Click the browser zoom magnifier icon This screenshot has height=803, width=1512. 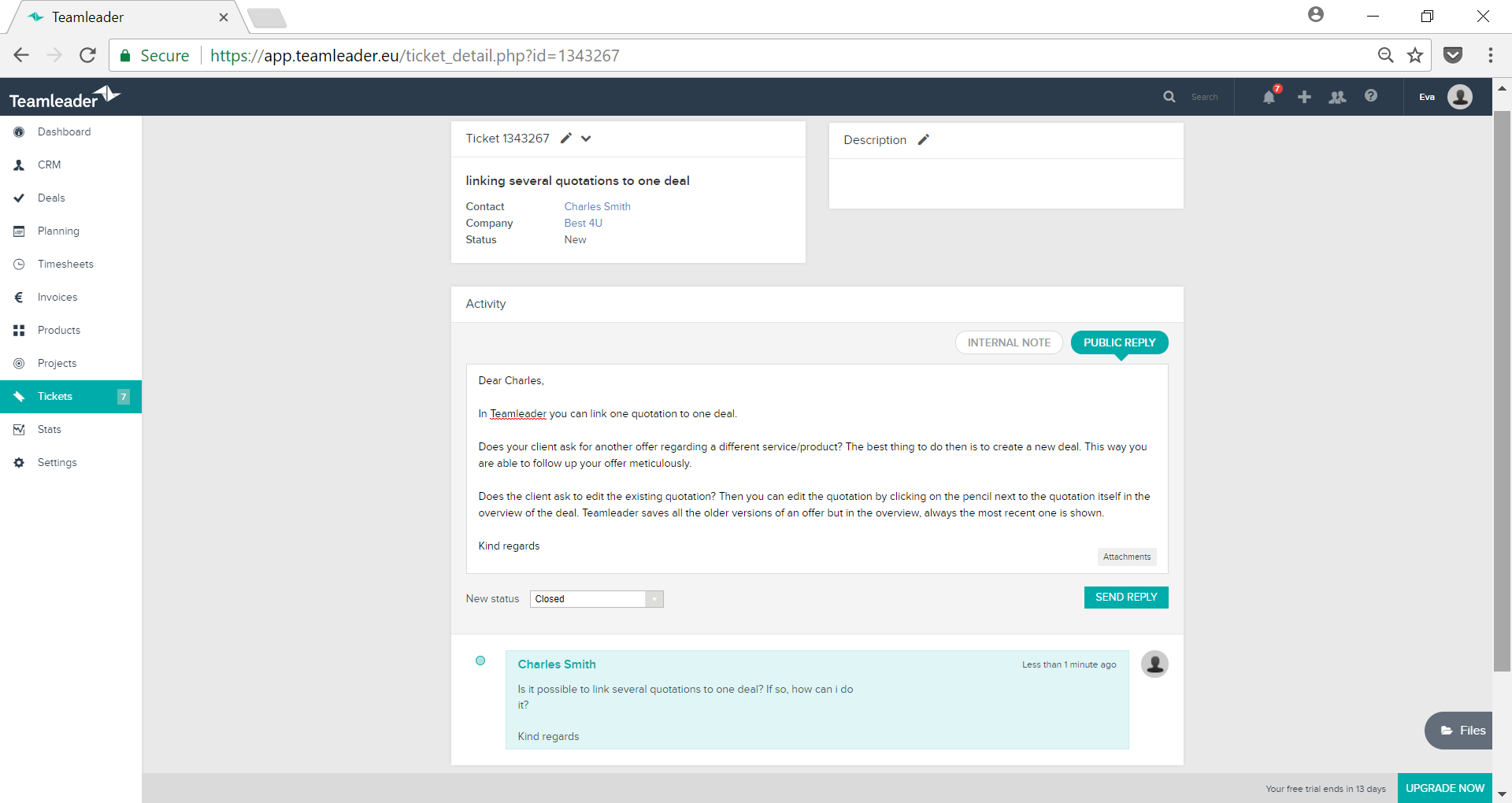pyautogui.click(x=1385, y=55)
